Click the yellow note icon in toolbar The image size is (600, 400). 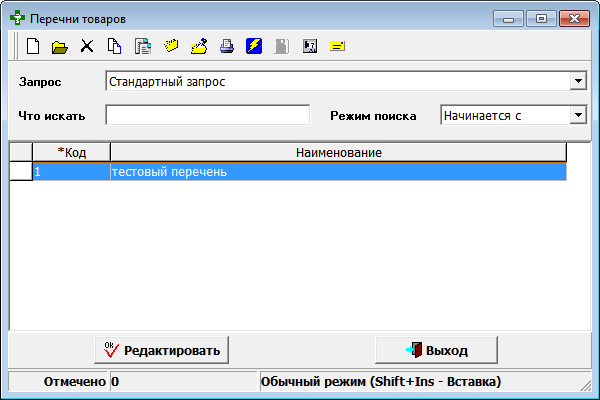tap(337, 46)
